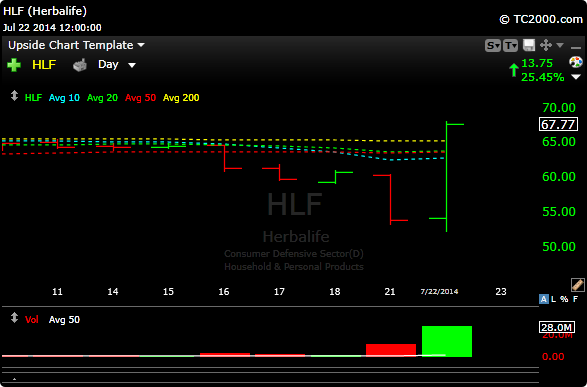This screenshot has width=587, height=387.
Task: Click the drawing tools pencil icon
Action: [x=578, y=285]
